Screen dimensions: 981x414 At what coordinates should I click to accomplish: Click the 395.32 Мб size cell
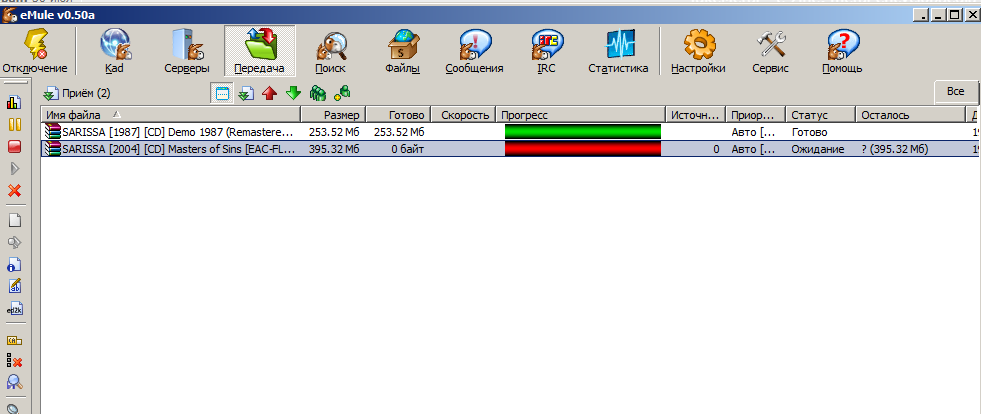(x=334, y=149)
